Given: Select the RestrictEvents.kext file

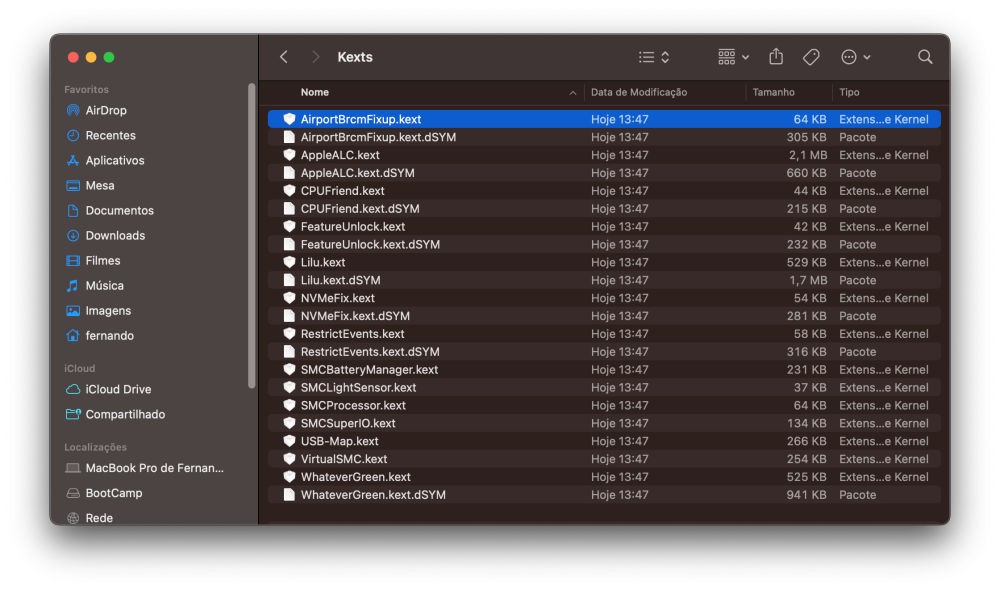Looking at the screenshot, I should click(x=604, y=333).
